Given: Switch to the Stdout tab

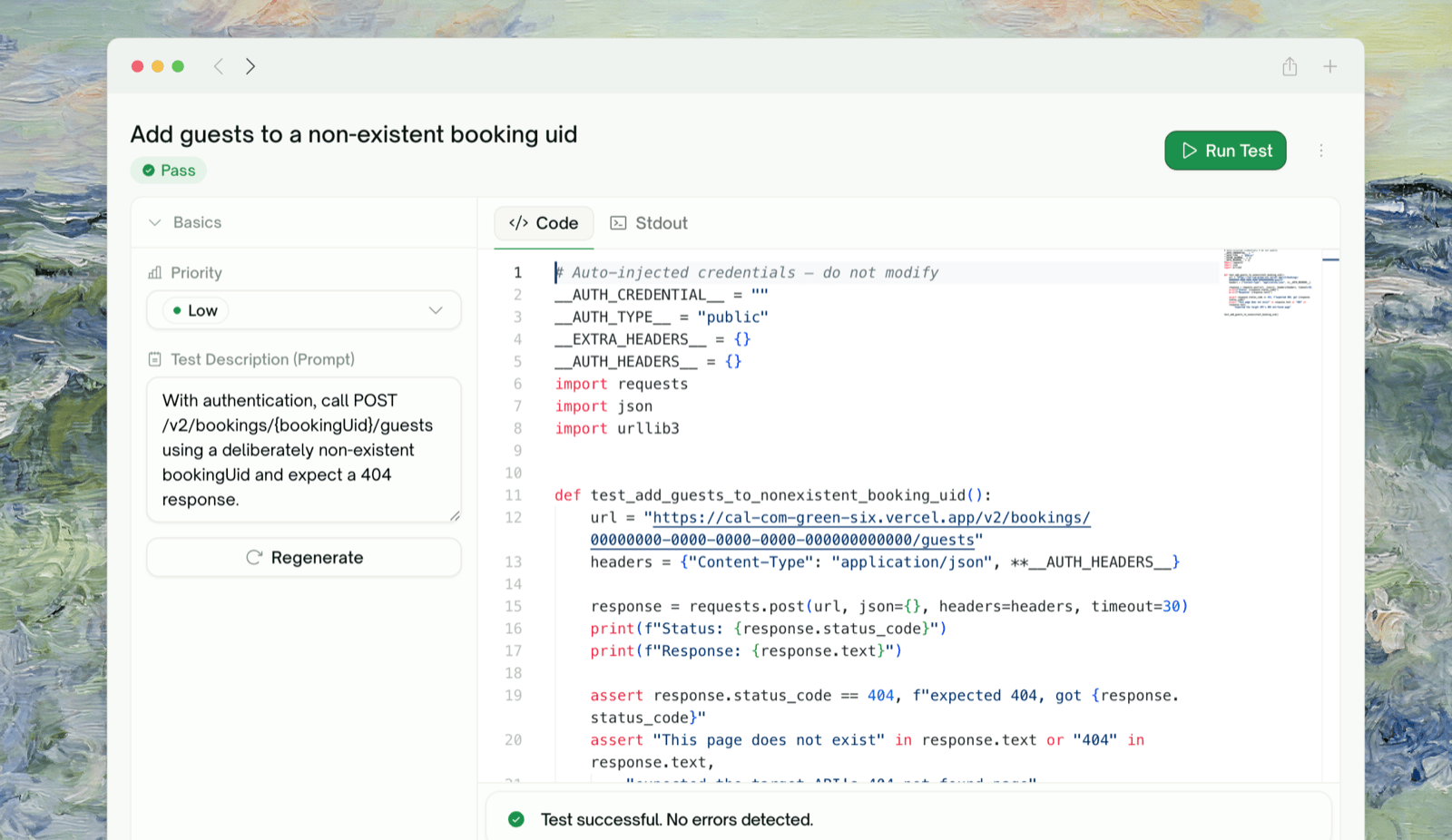Looking at the screenshot, I should (649, 223).
